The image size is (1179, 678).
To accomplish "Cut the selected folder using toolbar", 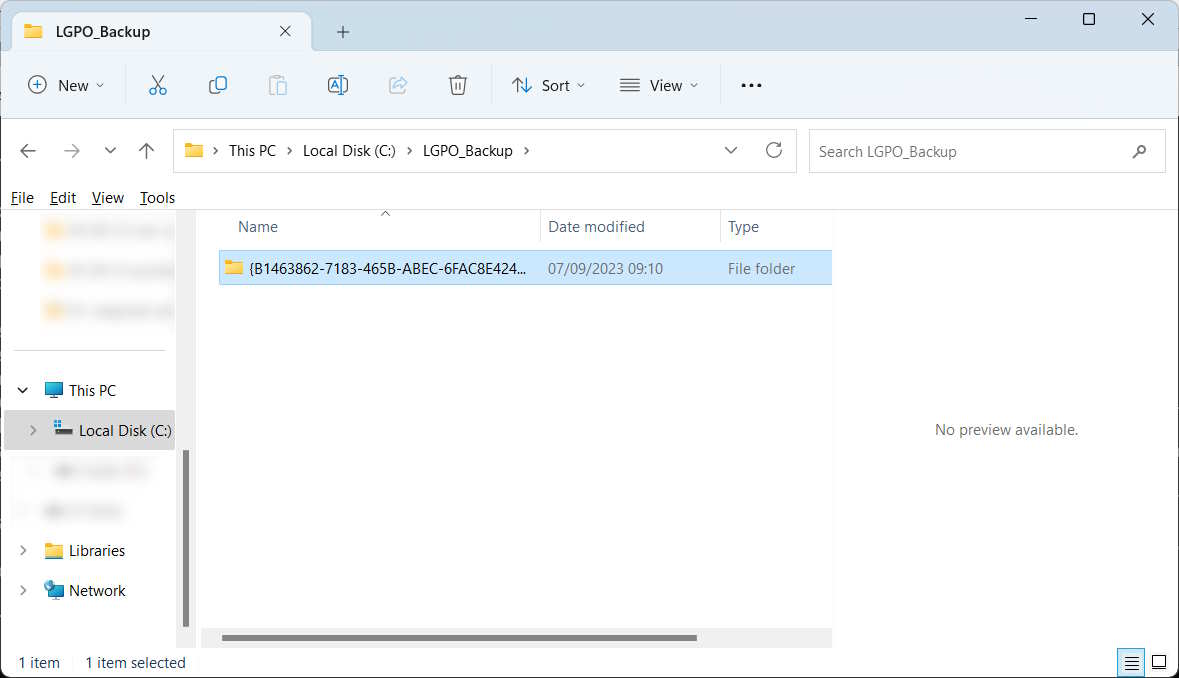I will point(157,85).
